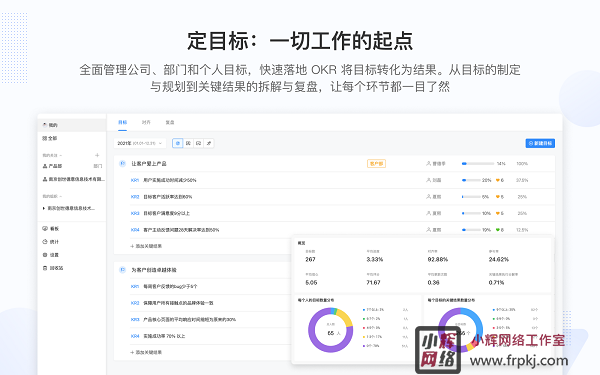
Task: Click the 24.62% value in overview panel
Action: [499, 259]
